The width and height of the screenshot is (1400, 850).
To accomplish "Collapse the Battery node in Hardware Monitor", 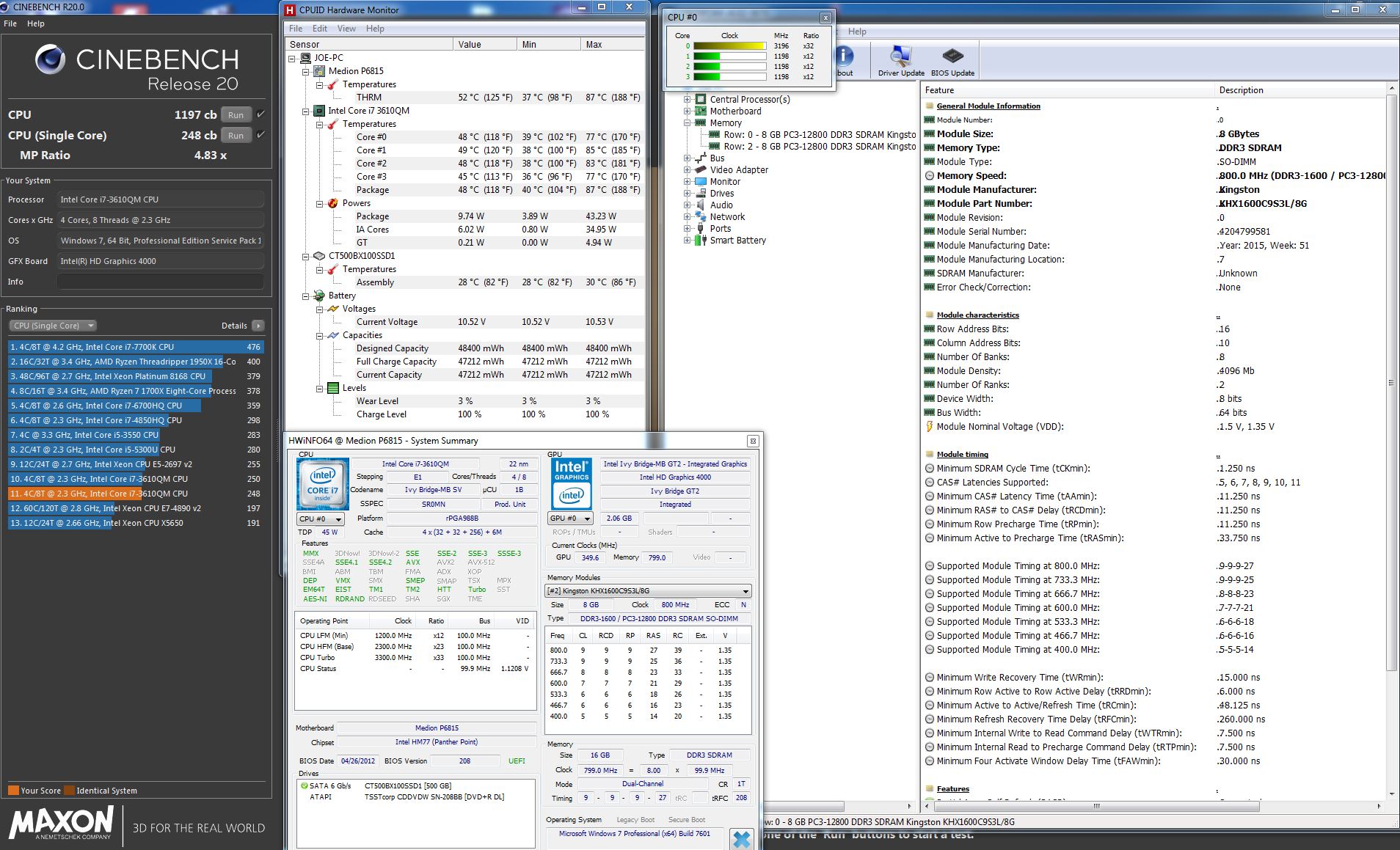I will [306, 296].
